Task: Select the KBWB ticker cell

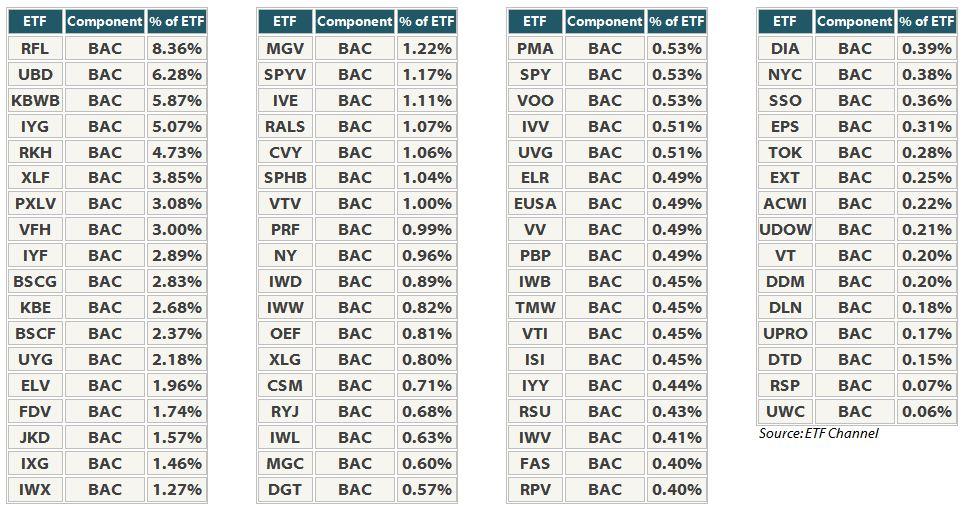Action: (35, 101)
